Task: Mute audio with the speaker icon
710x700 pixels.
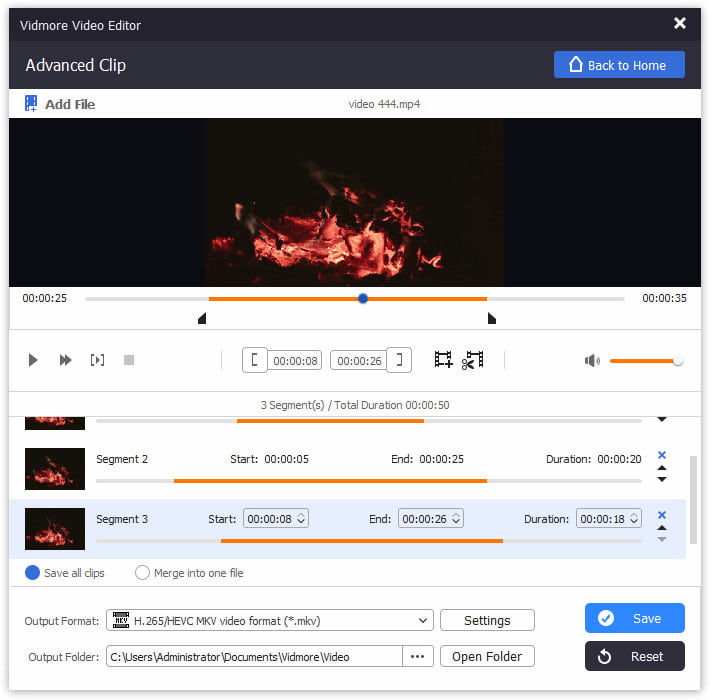Action: pyautogui.click(x=592, y=360)
